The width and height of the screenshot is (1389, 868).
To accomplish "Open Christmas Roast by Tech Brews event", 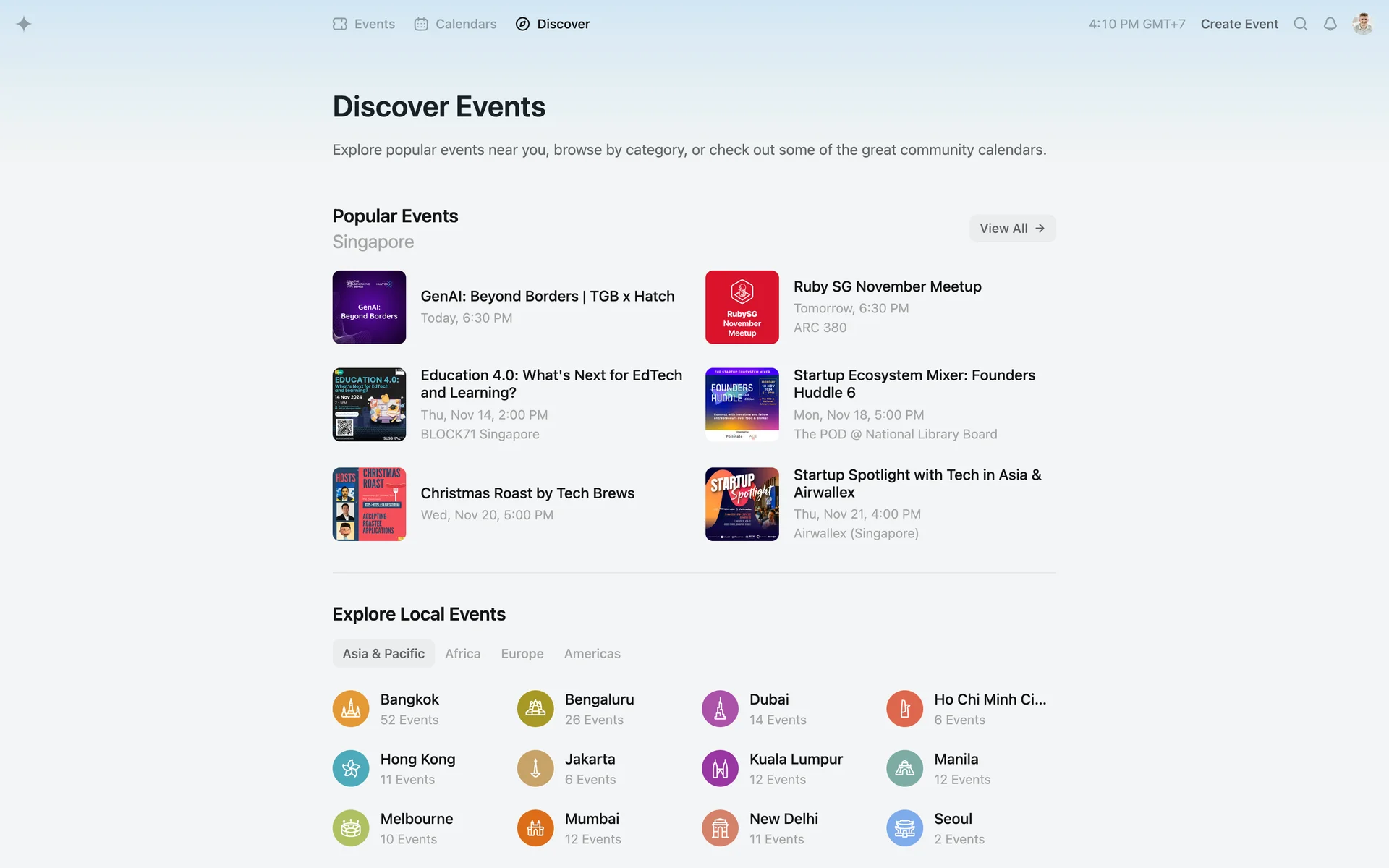I will coord(527,493).
